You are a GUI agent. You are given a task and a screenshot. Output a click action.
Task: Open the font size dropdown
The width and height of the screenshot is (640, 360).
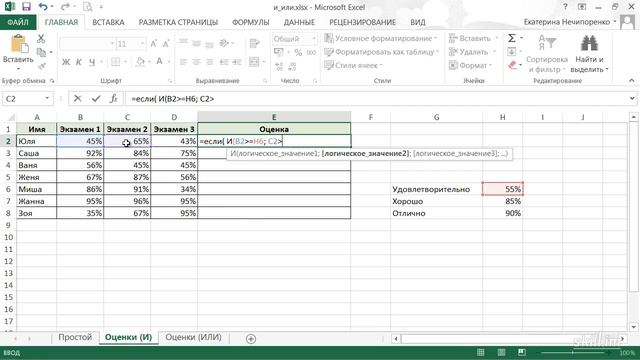click(142, 44)
